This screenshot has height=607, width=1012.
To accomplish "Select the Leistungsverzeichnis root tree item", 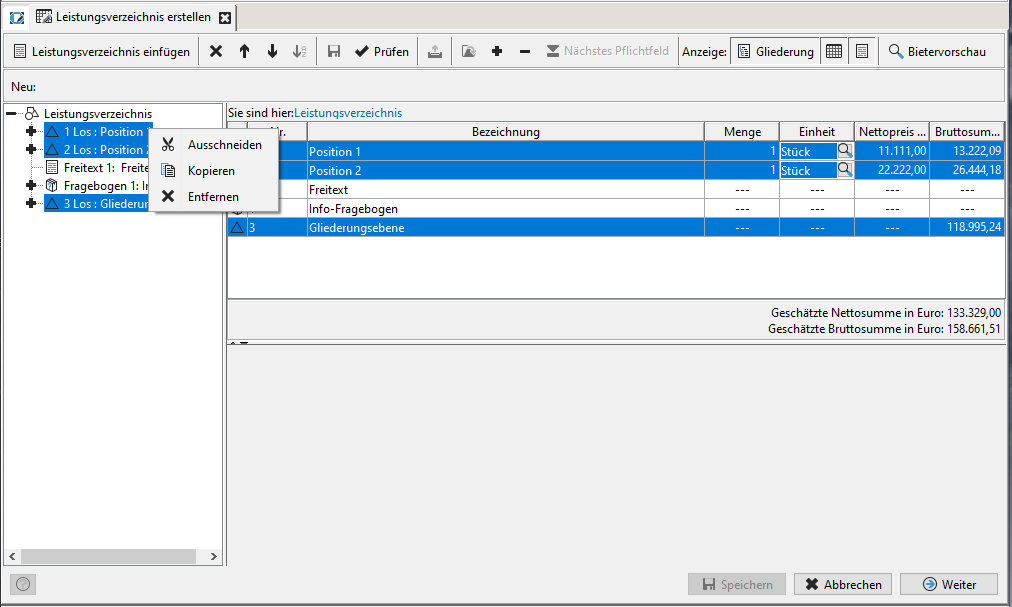I will point(98,114).
